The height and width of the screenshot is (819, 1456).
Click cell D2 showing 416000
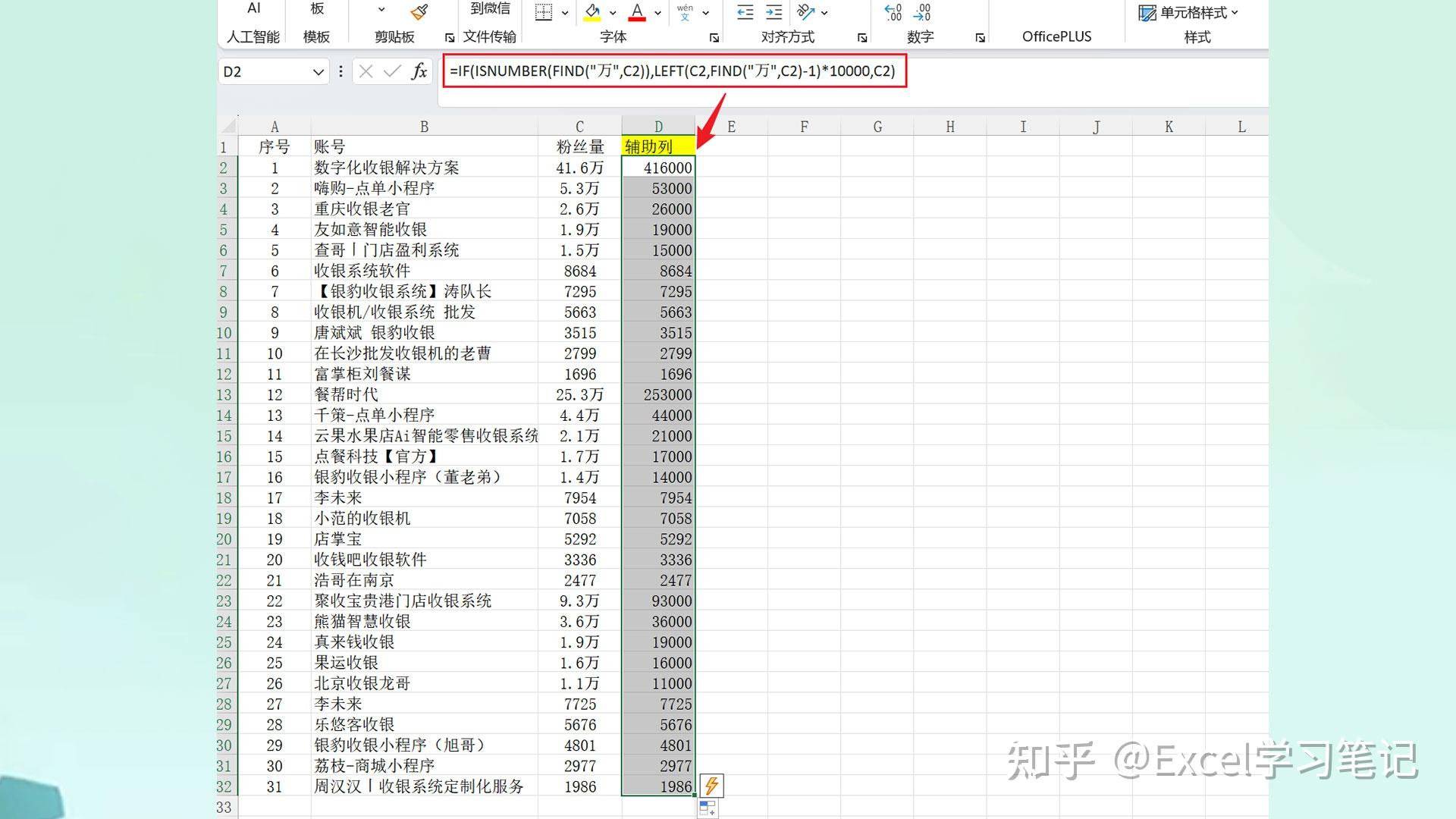pos(658,168)
